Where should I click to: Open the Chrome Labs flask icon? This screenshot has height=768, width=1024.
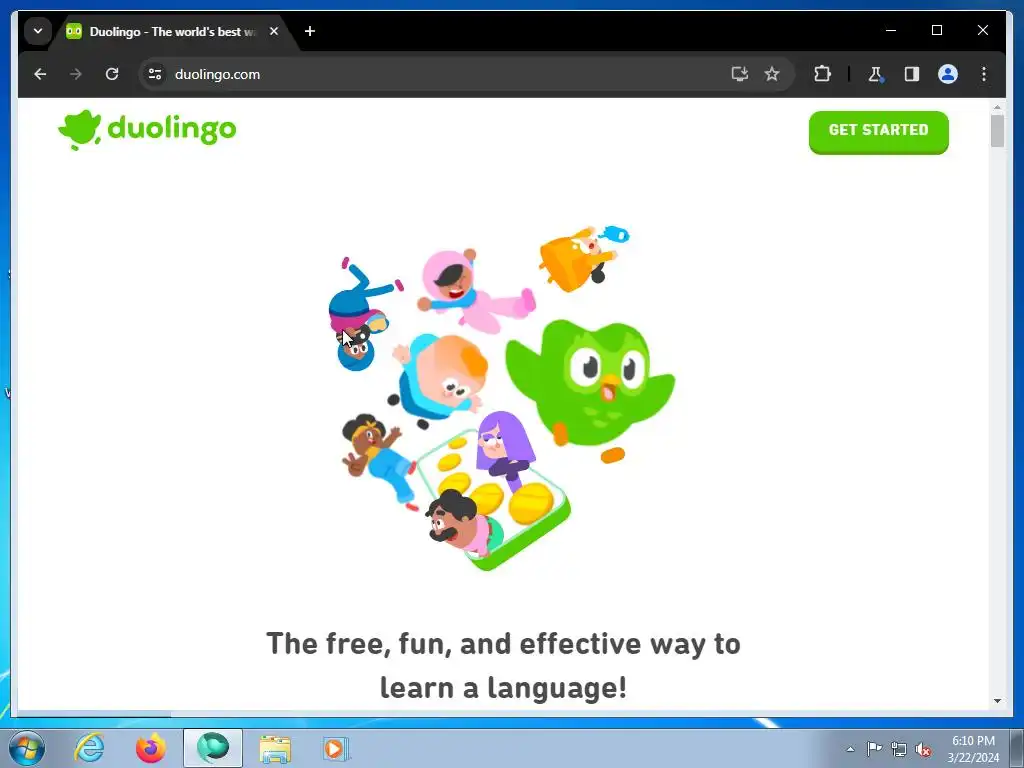click(x=876, y=74)
